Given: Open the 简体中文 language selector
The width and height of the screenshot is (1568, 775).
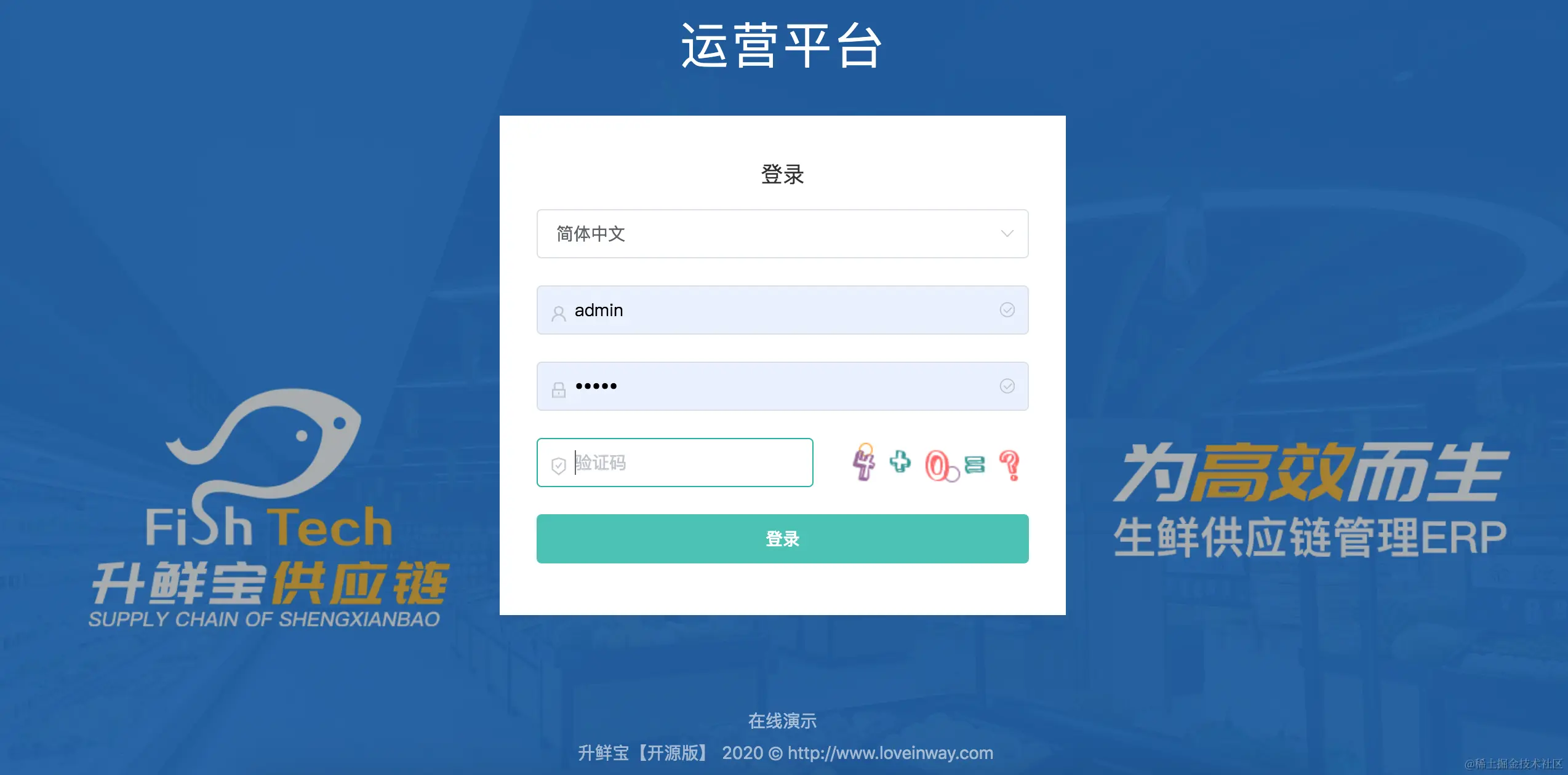Looking at the screenshot, I should (x=782, y=234).
